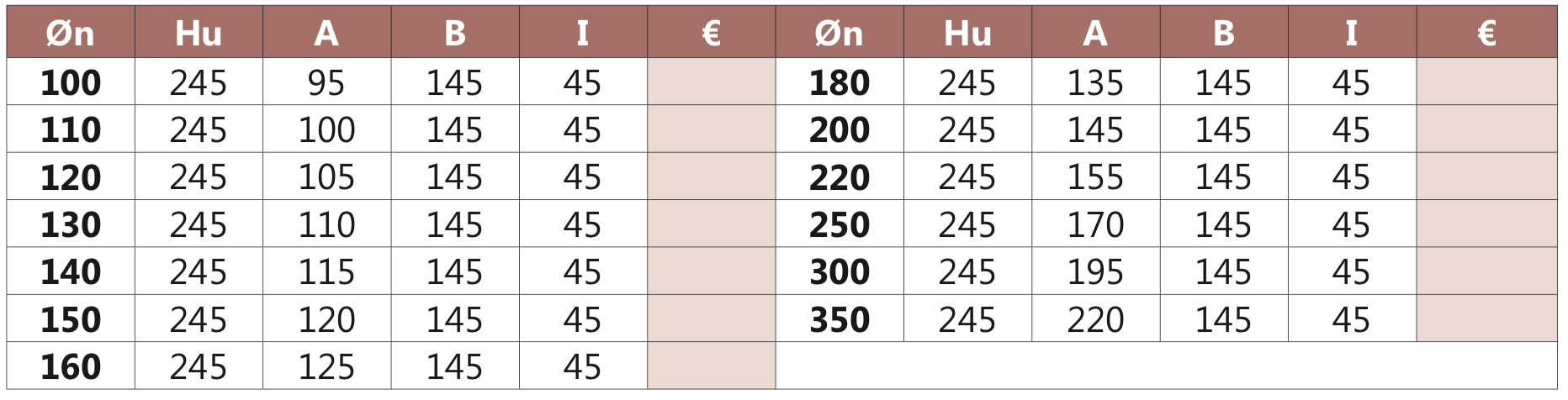Click the A value 220

click(1095, 319)
